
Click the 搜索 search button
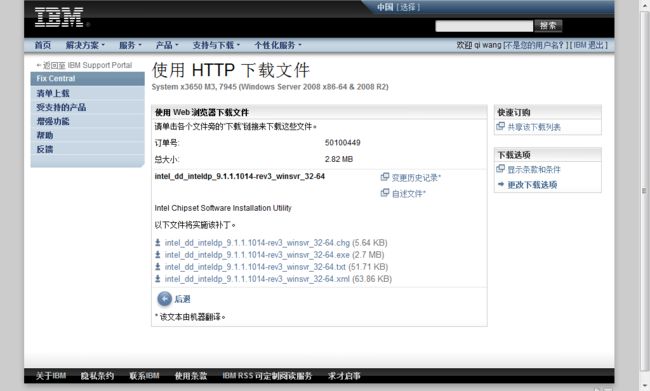[548, 26]
